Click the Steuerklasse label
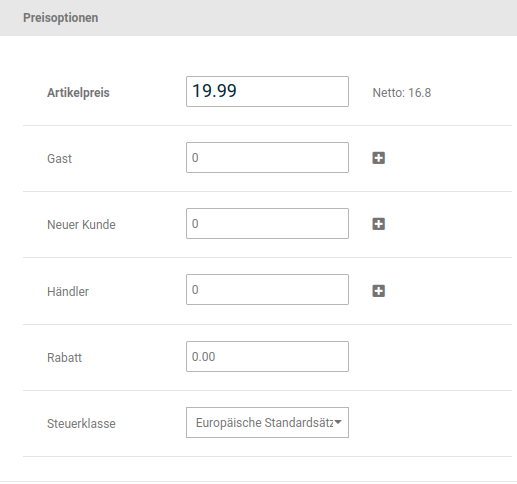 tap(81, 424)
